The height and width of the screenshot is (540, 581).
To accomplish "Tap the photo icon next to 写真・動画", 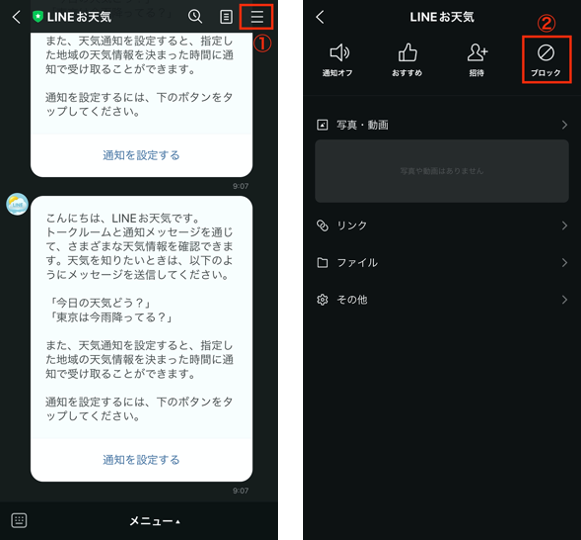I will [322, 125].
